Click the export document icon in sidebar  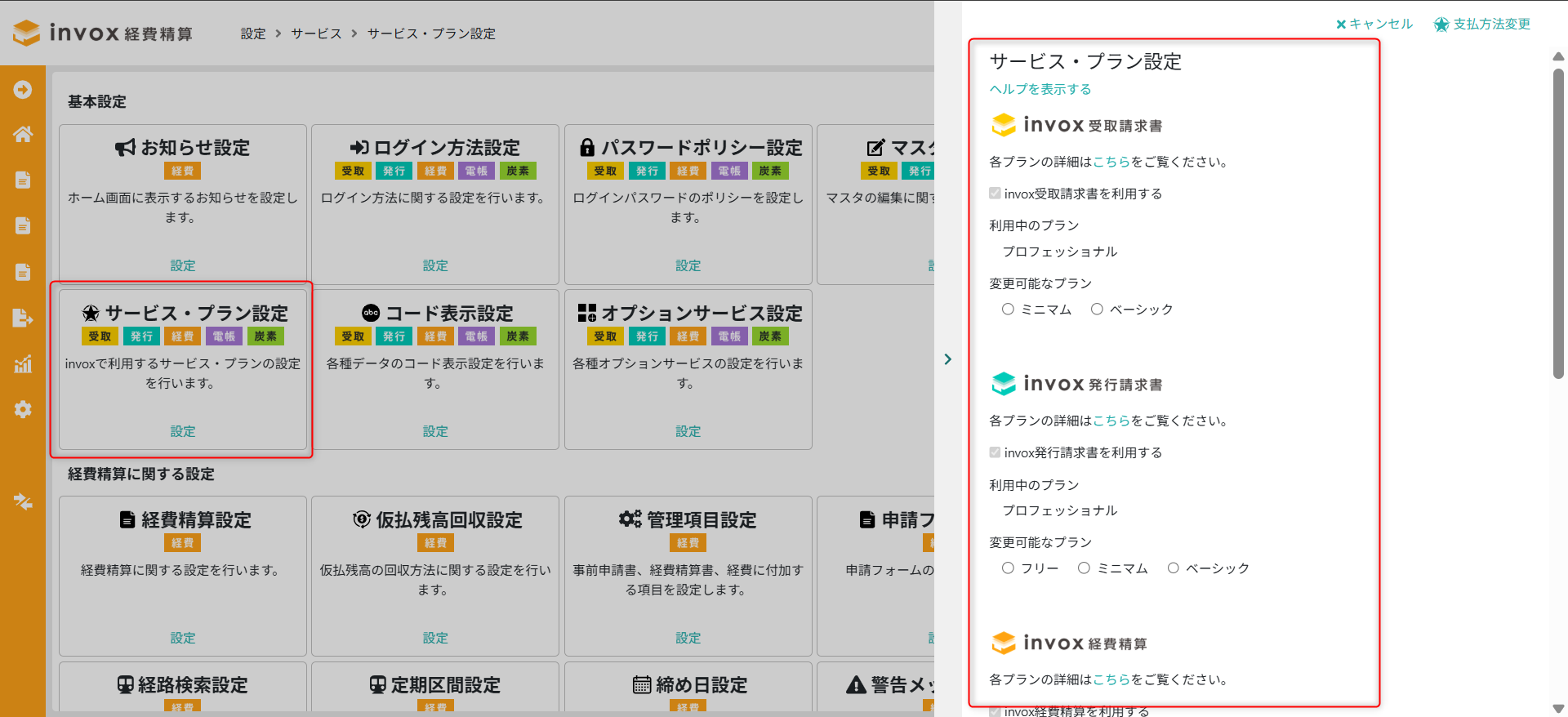[x=23, y=318]
